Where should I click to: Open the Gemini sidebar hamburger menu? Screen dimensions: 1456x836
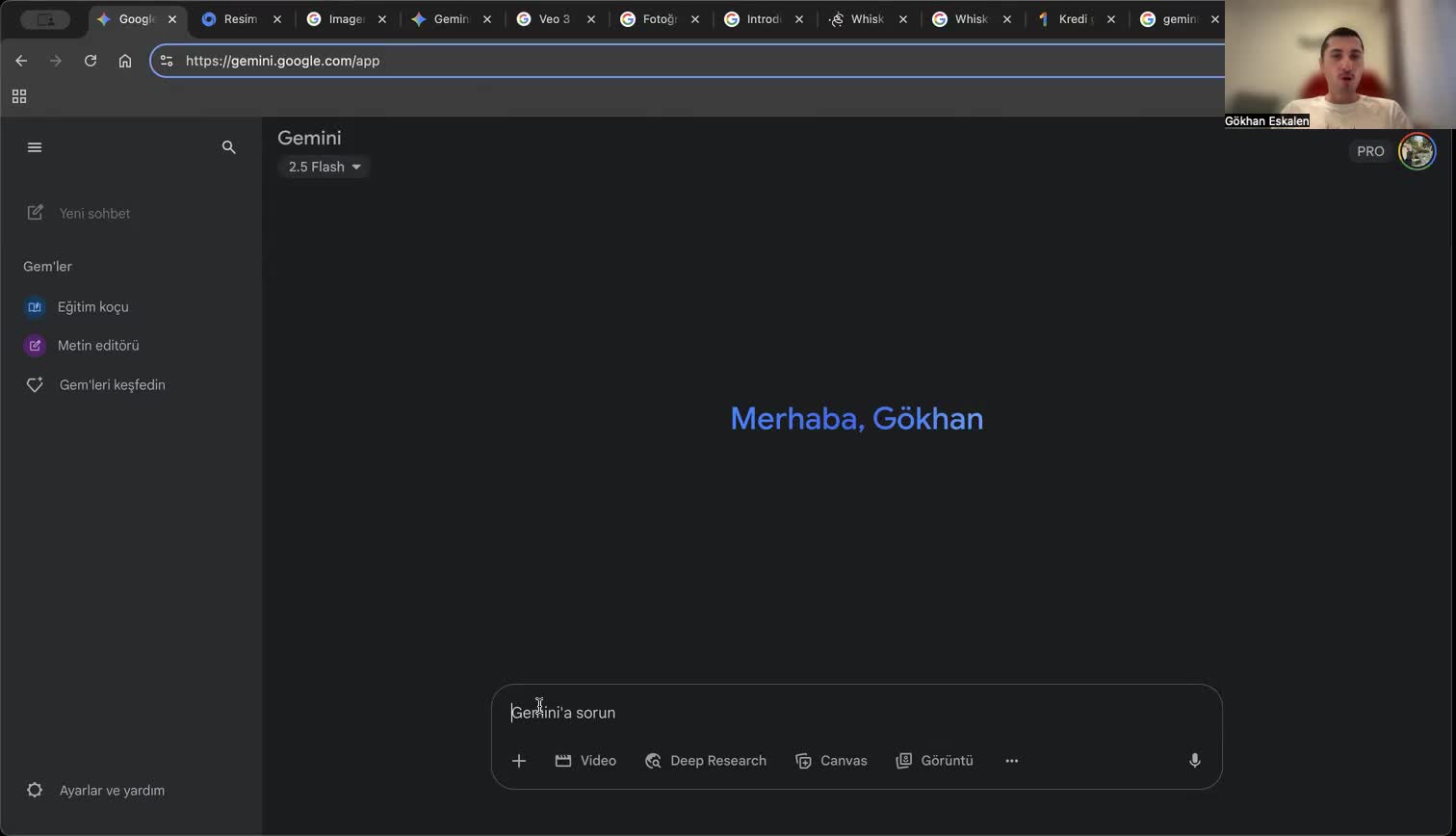35,147
